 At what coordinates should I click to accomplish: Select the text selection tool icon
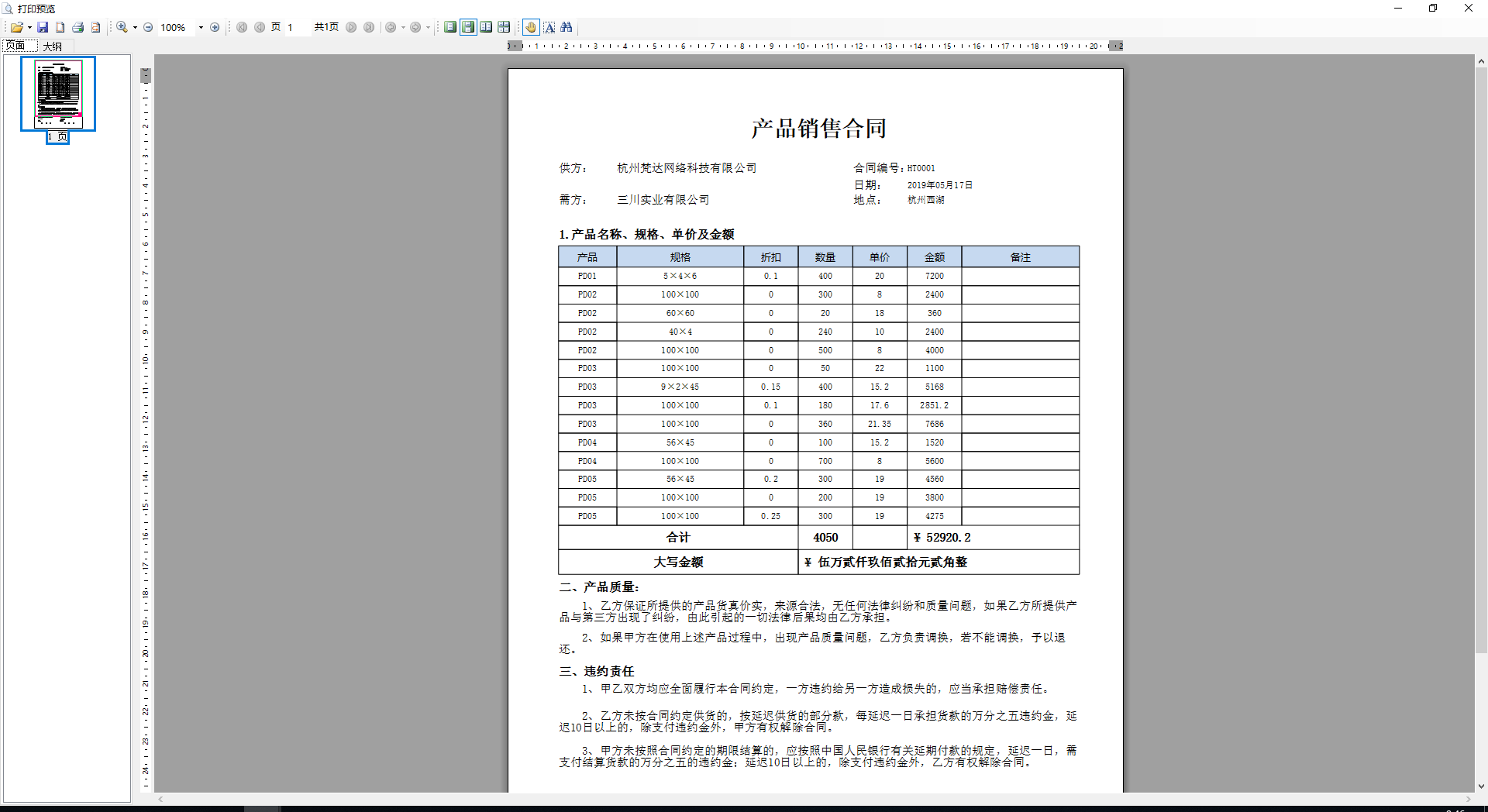[x=549, y=27]
